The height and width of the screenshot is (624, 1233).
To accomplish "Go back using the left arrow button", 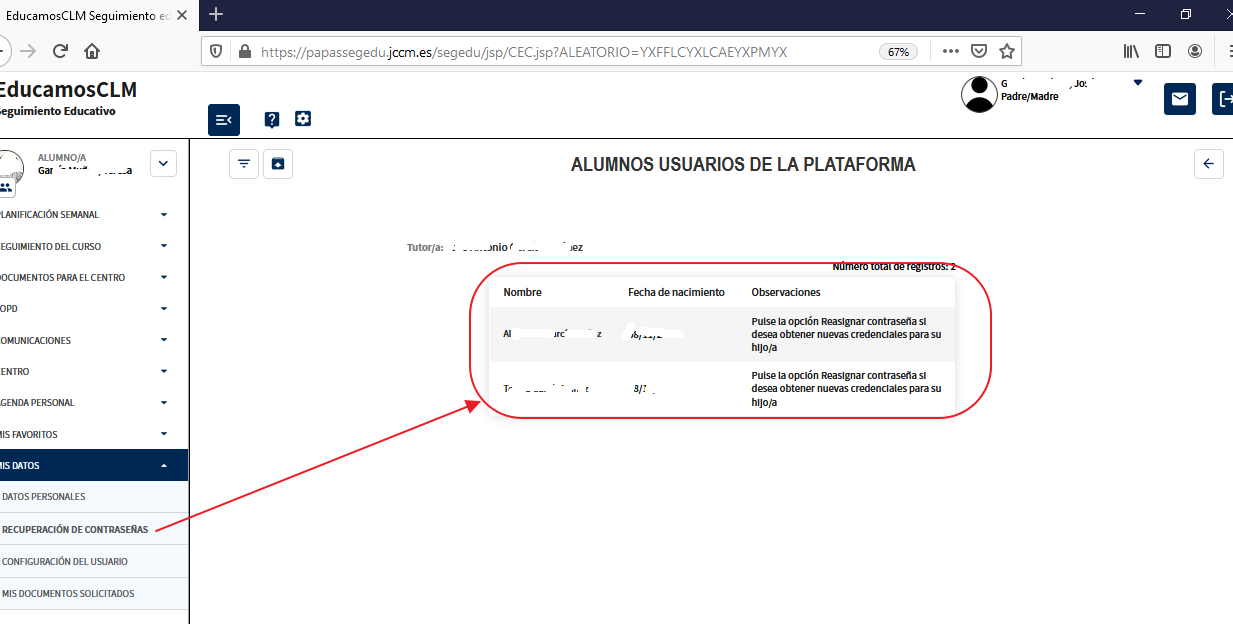I will 1209,164.
